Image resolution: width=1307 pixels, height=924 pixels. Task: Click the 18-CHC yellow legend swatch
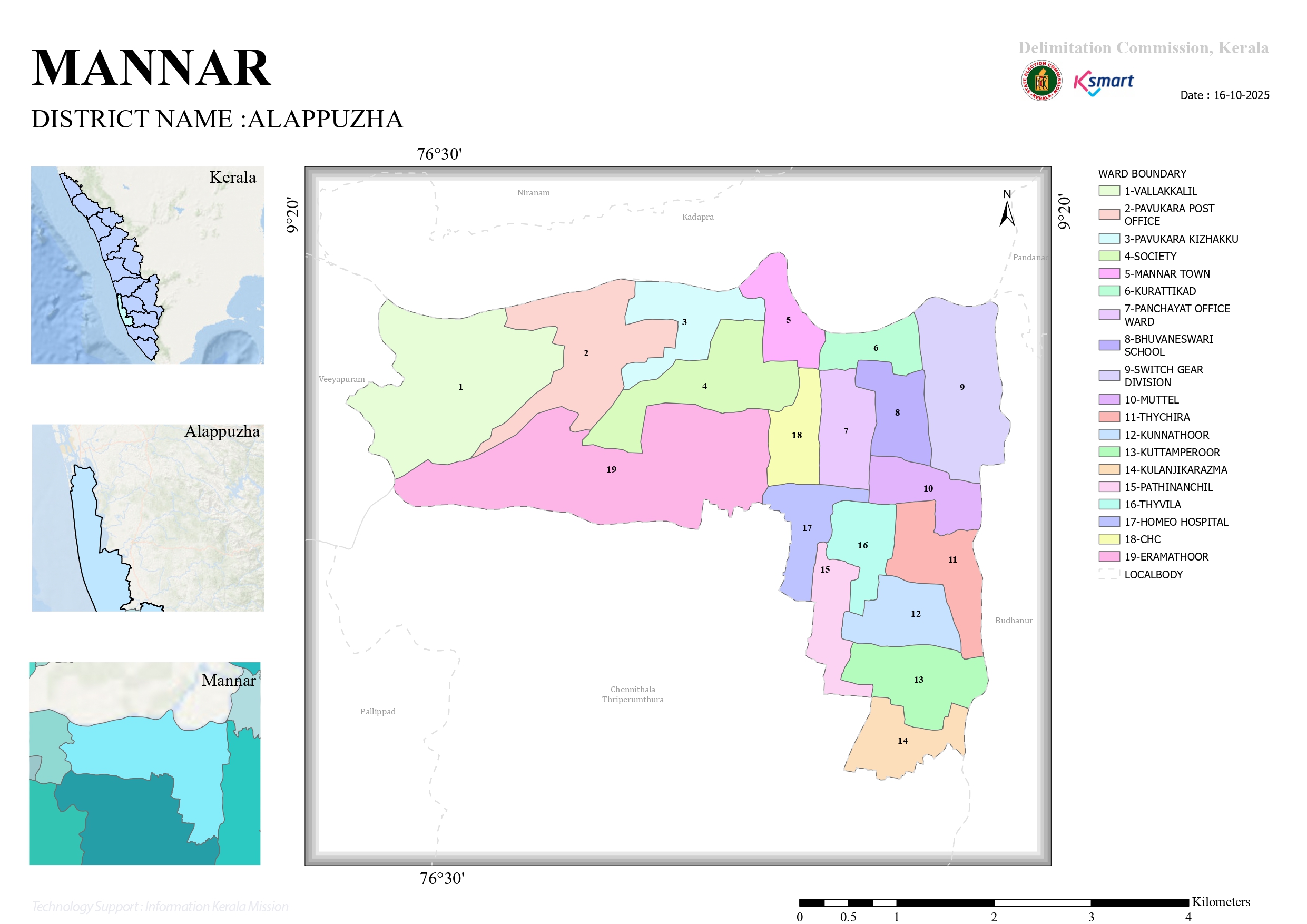(1109, 538)
